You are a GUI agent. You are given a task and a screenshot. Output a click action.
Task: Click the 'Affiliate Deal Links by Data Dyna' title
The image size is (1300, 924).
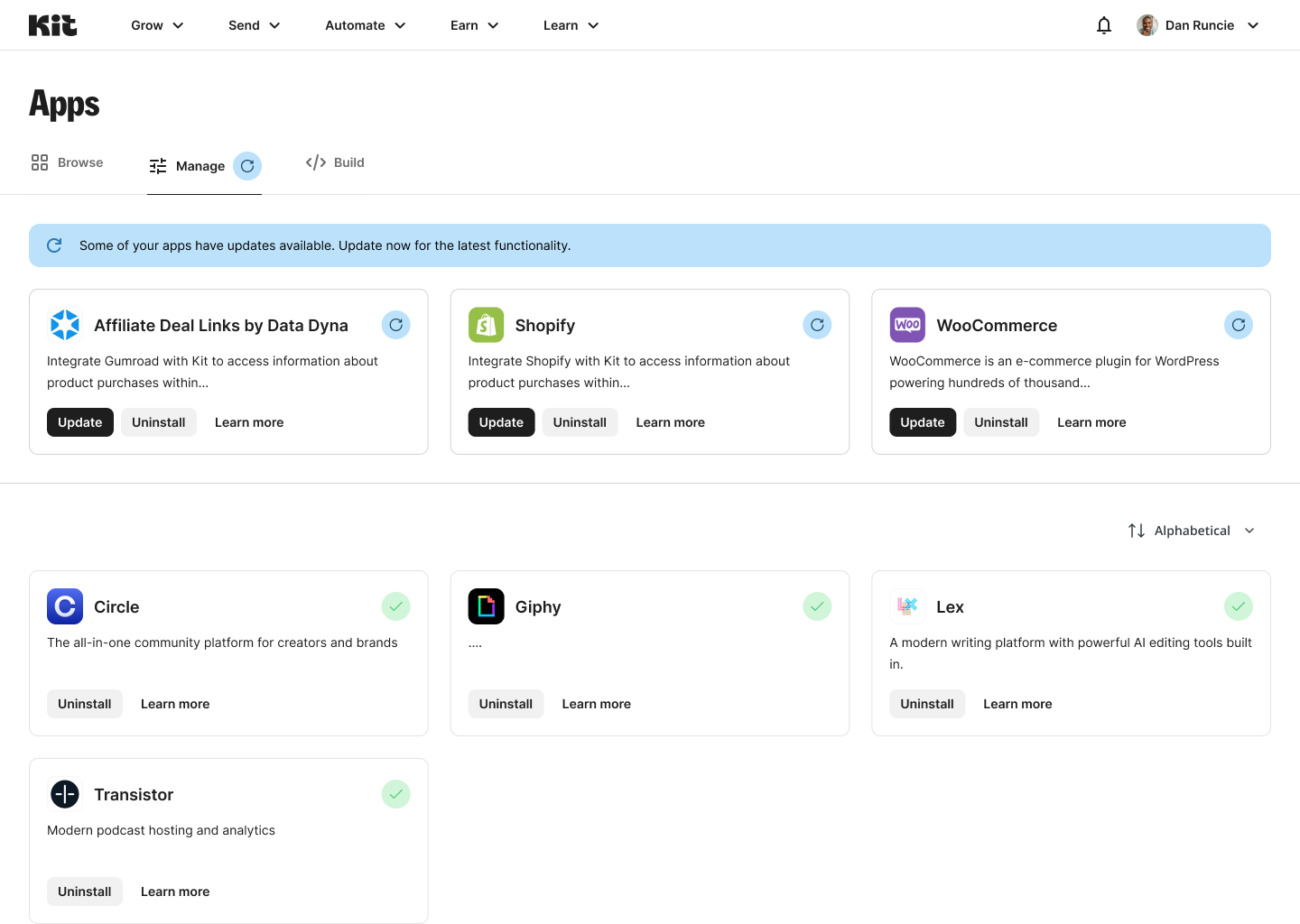(x=221, y=325)
